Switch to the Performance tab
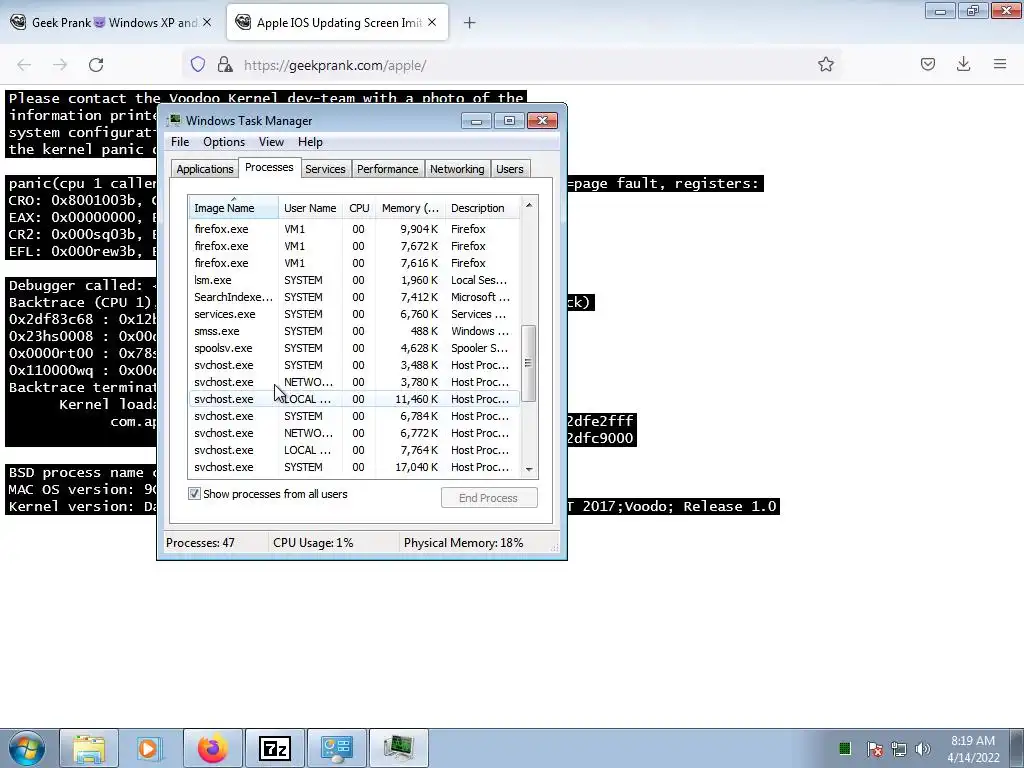Viewport: 1024px width, 768px height. pyautogui.click(x=387, y=169)
